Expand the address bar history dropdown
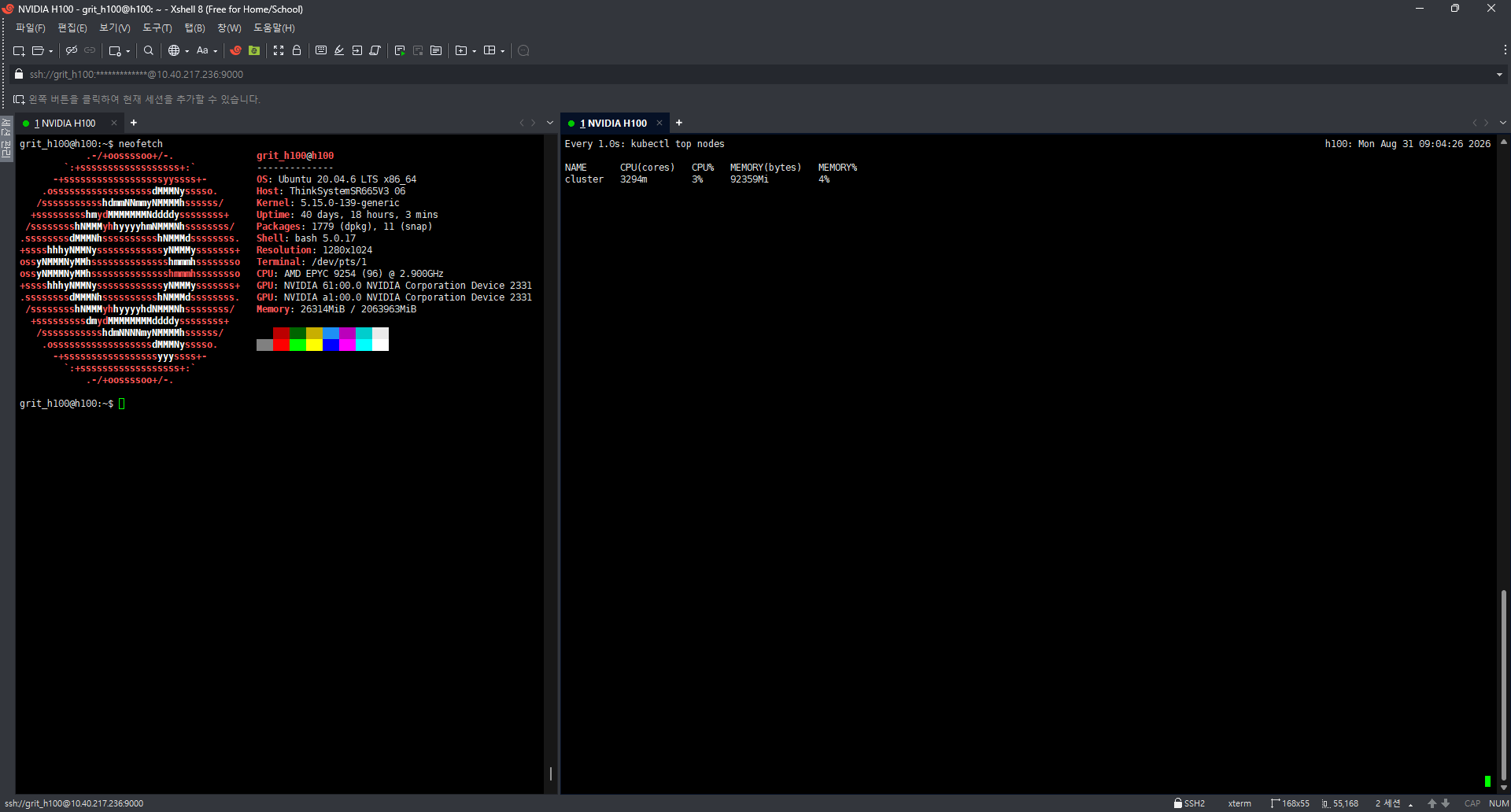The image size is (1511, 812). coord(1499,75)
